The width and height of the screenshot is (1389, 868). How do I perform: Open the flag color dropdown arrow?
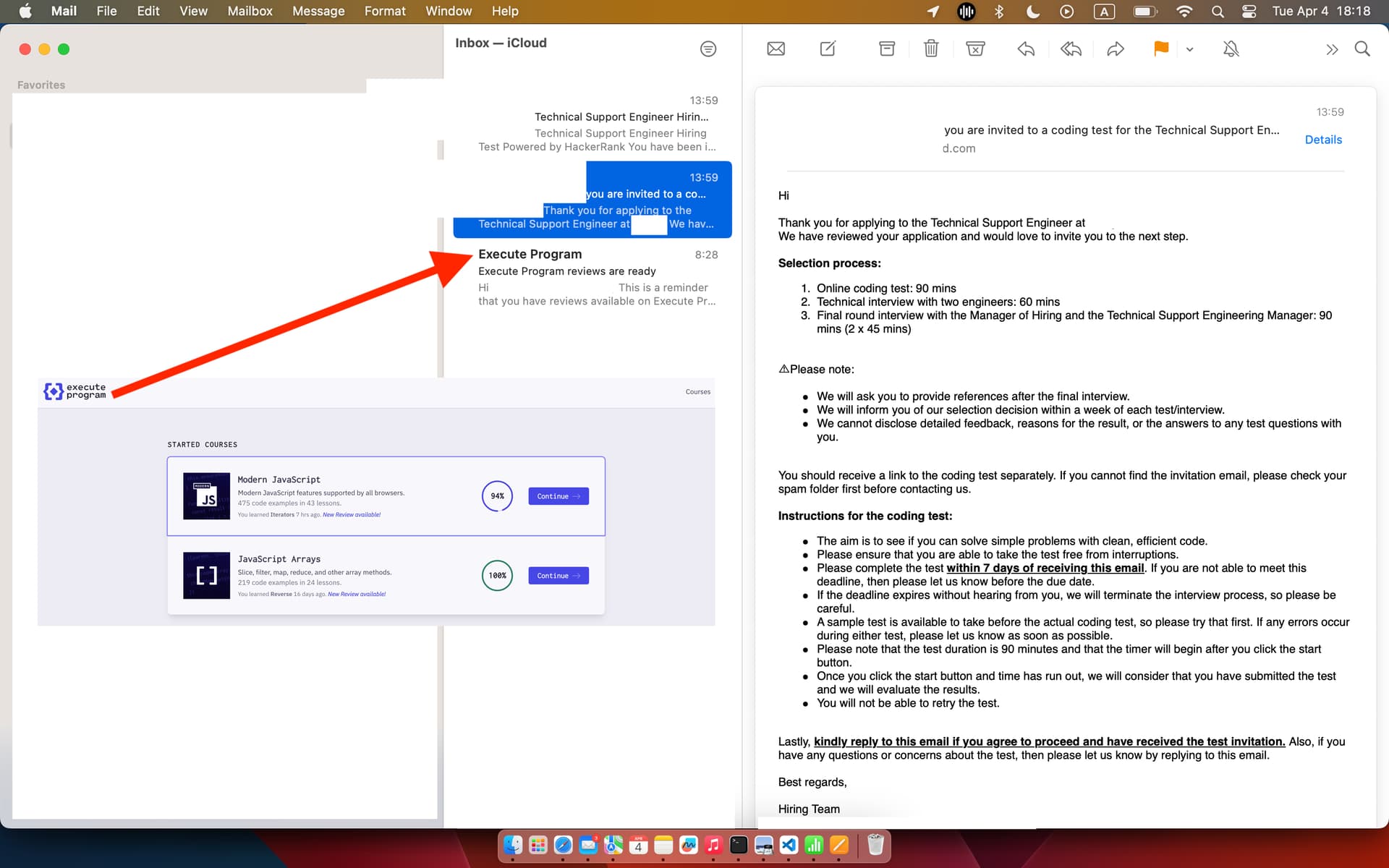(x=1189, y=50)
